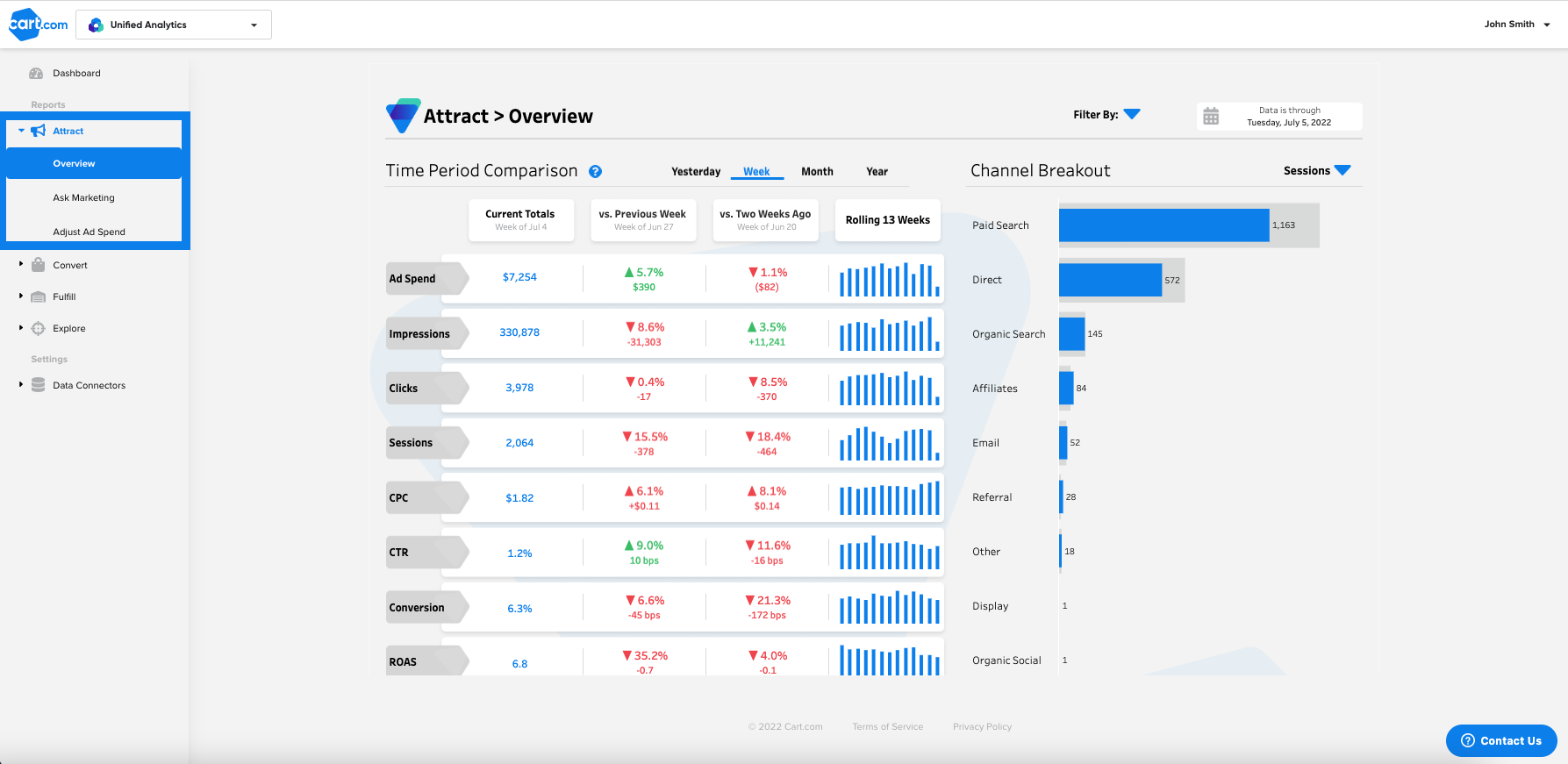This screenshot has height=764, width=1568.
Task: Expand the Explore section arrow
Action: point(21,328)
